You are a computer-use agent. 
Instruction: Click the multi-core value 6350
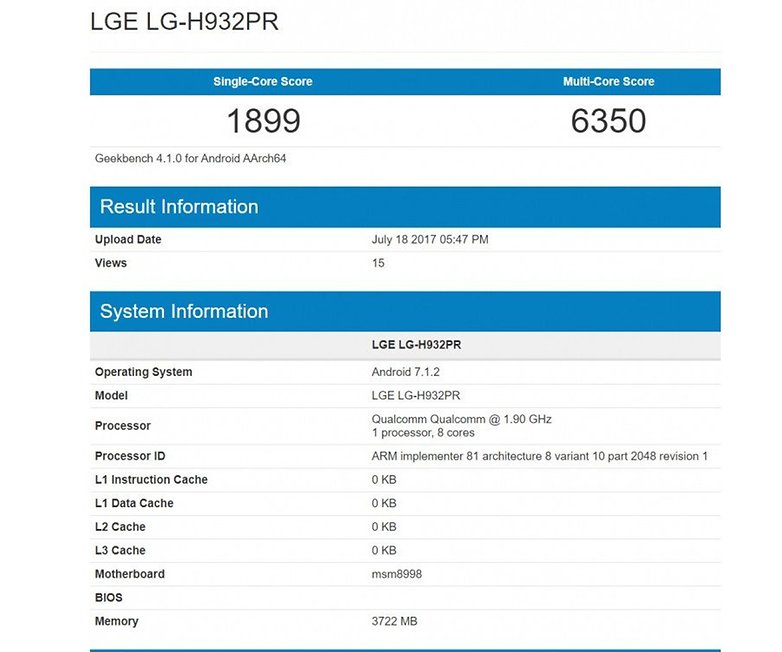[x=608, y=121]
